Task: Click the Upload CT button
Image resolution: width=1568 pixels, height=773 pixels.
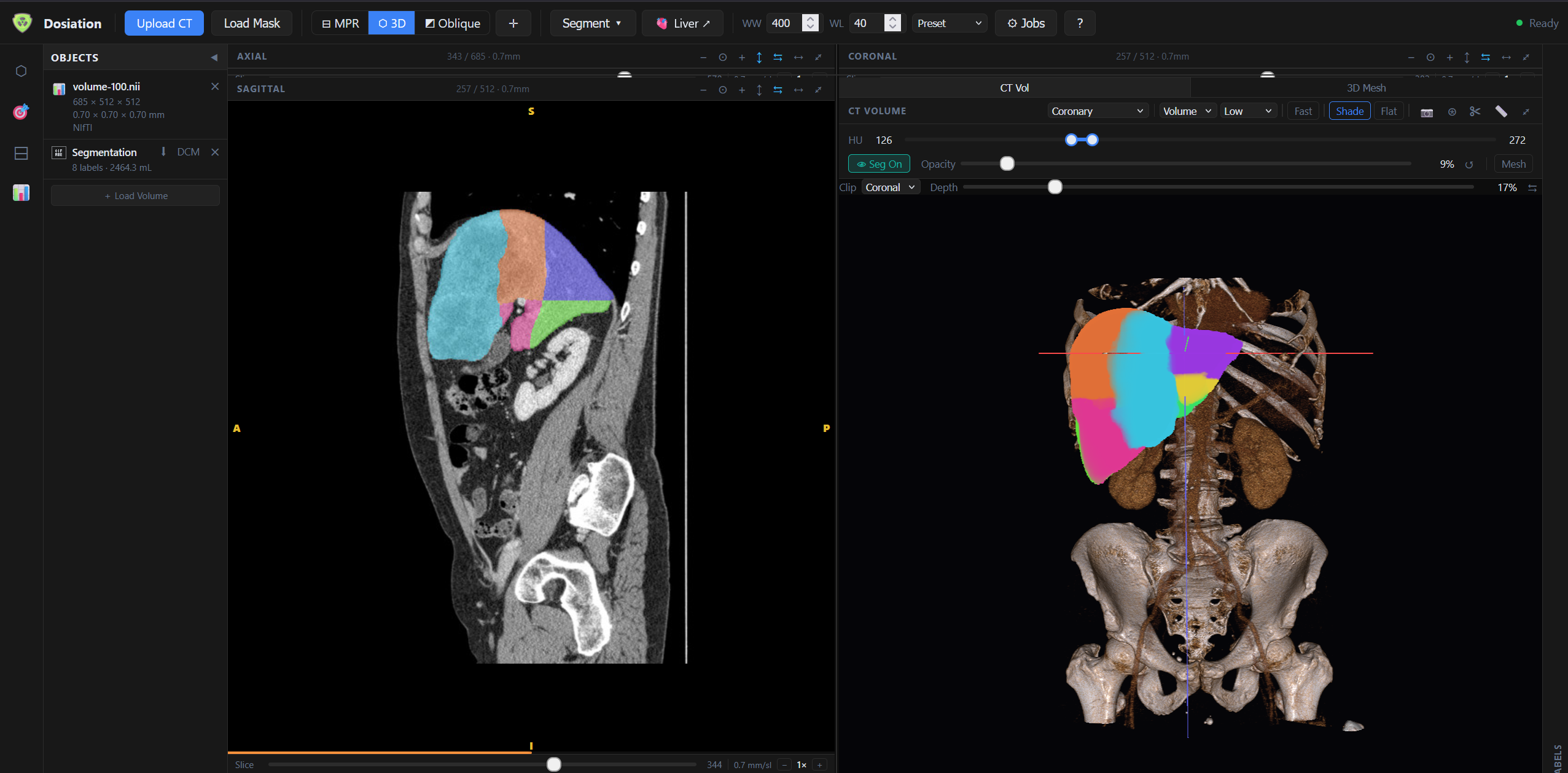Action: pyautogui.click(x=164, y=23)
